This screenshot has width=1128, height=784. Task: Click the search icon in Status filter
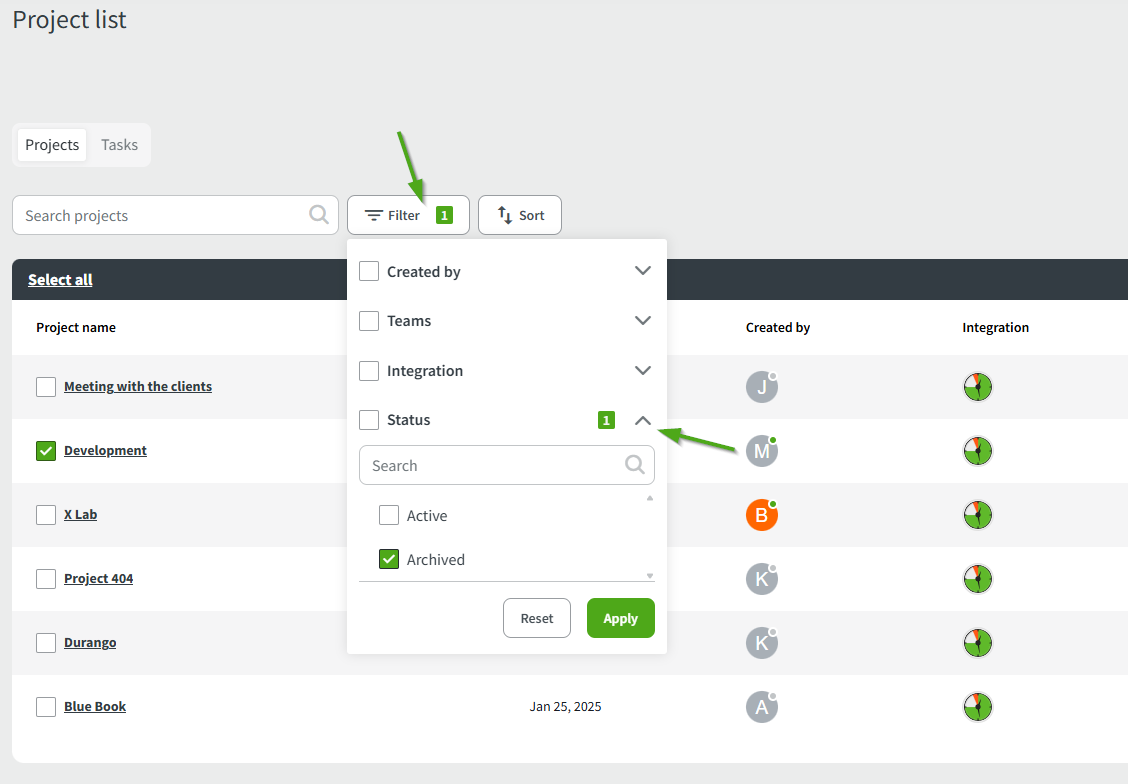635,465
